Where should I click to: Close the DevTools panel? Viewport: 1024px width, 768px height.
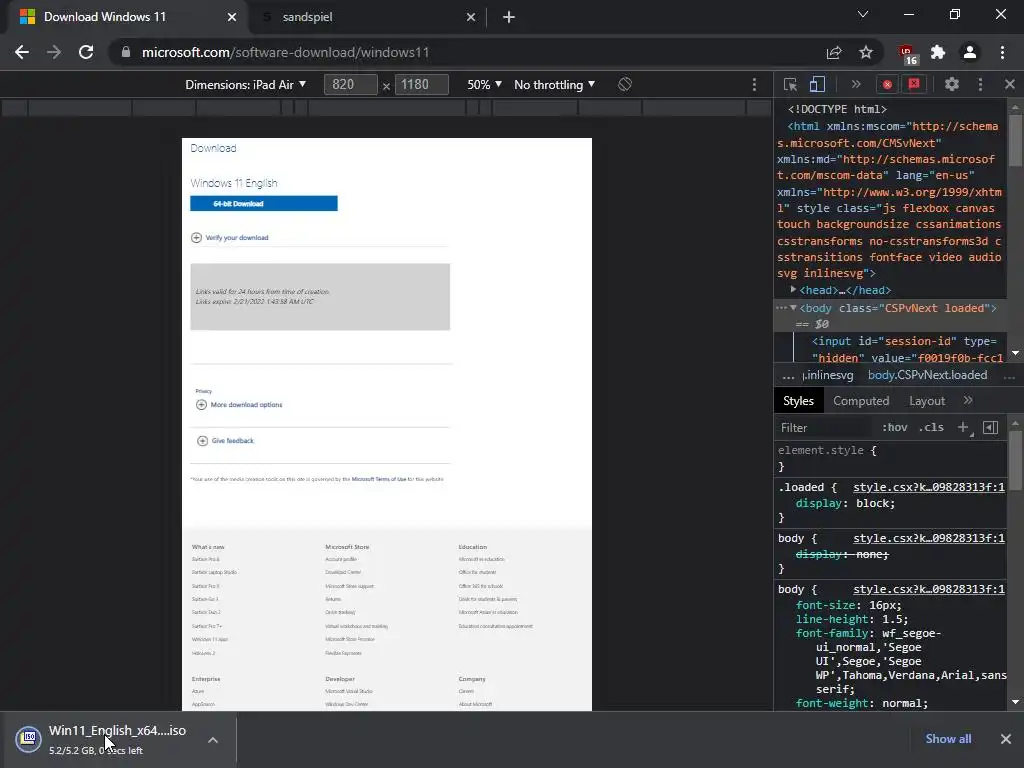(x=1010, y=84)
